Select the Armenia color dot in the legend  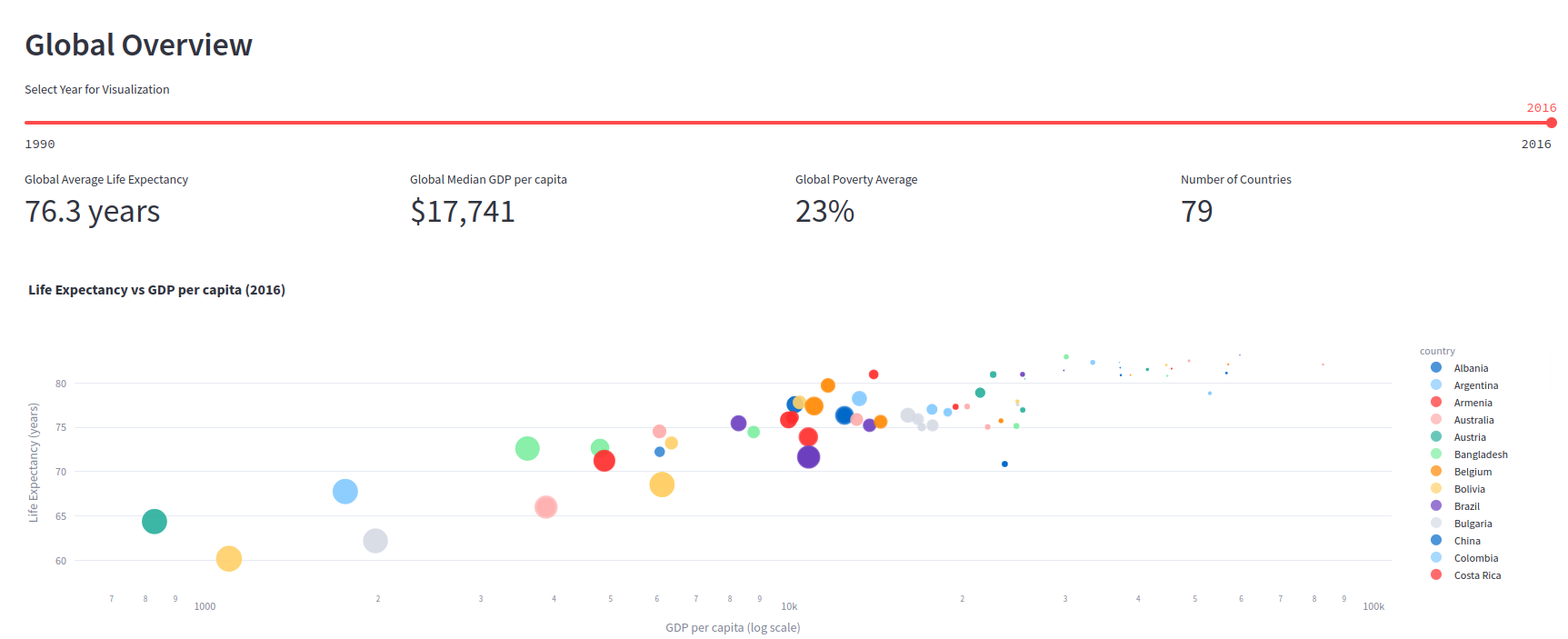coord(1435,403)
